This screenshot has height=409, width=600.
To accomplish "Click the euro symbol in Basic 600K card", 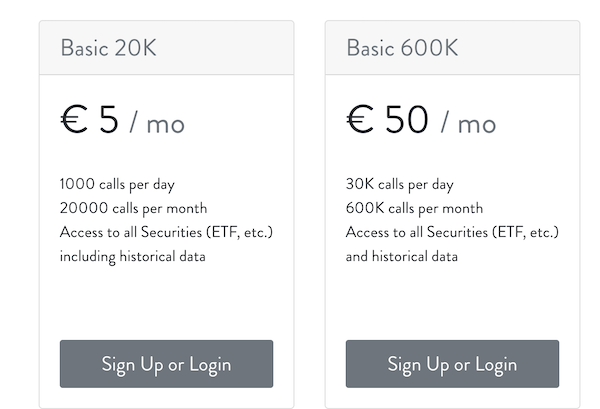I will pos(360,119).
